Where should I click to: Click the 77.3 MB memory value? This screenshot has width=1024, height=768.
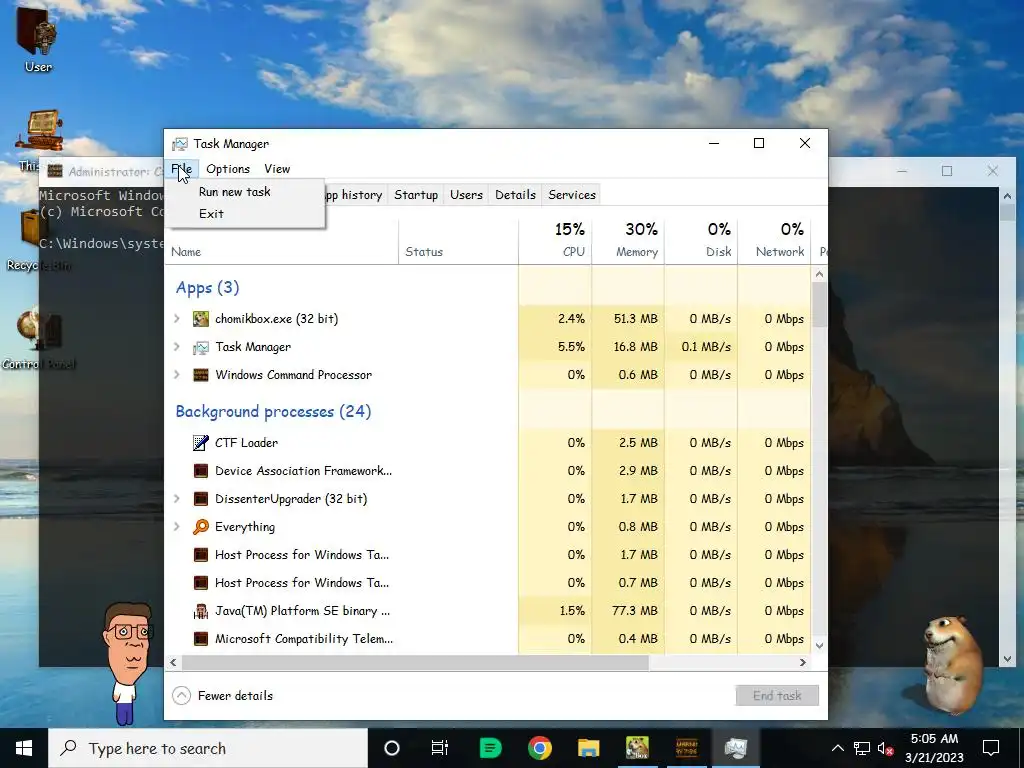pyautogui.click(x=635, y=611)
